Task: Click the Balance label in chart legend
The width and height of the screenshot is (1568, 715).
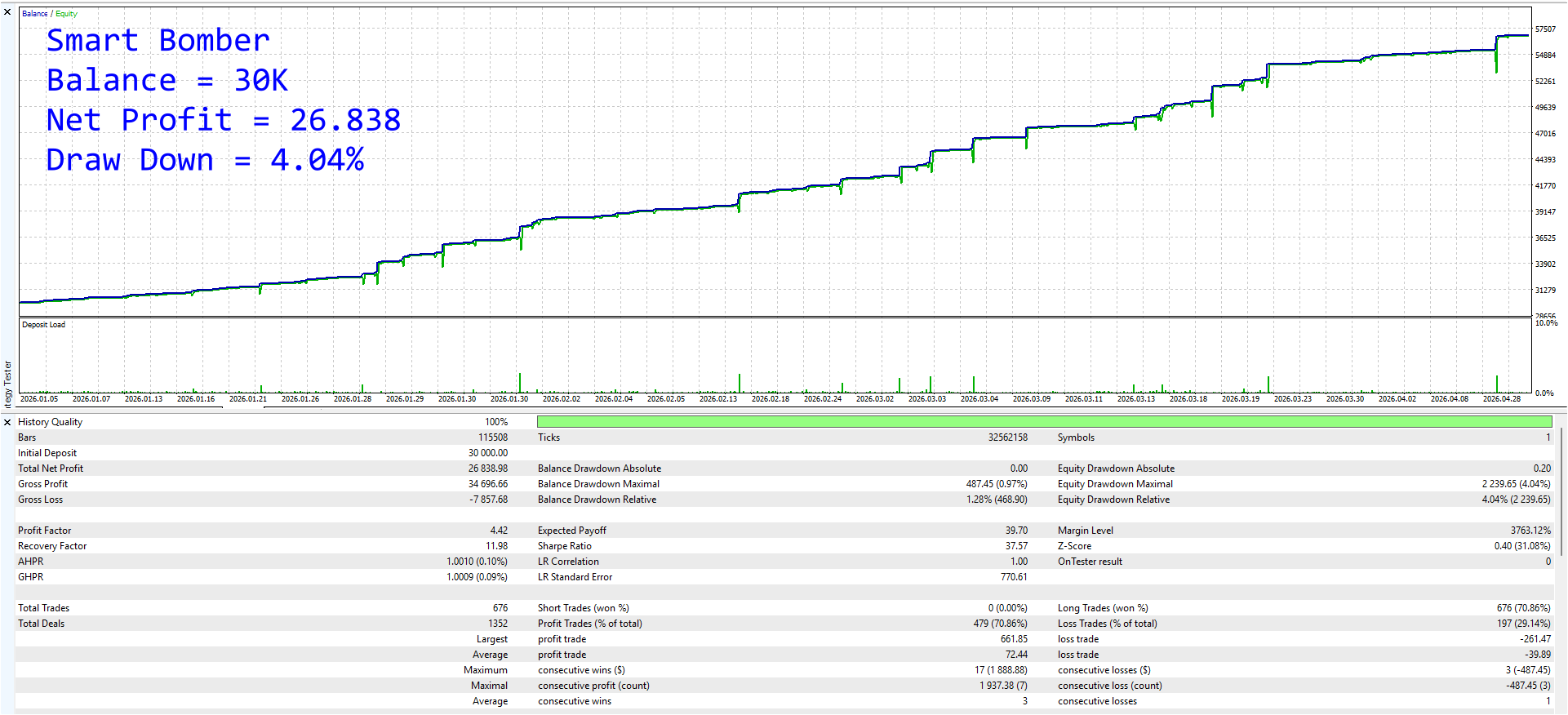Action: tap(34, 14)
